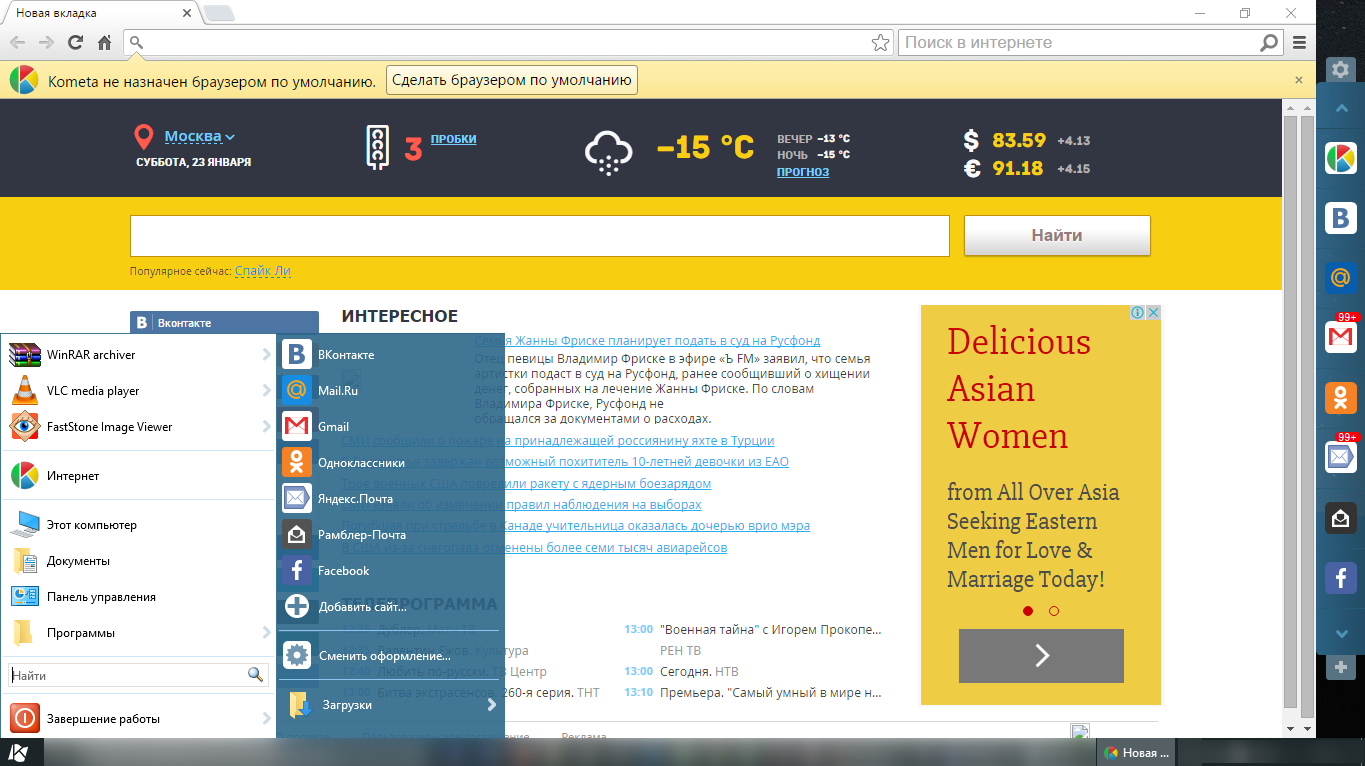Image resolution: width=1365 pixels, height=766 pixels.
Task: Open Odnoklassniki icon in right sidebar
Action: click(x=1341, y=398)
